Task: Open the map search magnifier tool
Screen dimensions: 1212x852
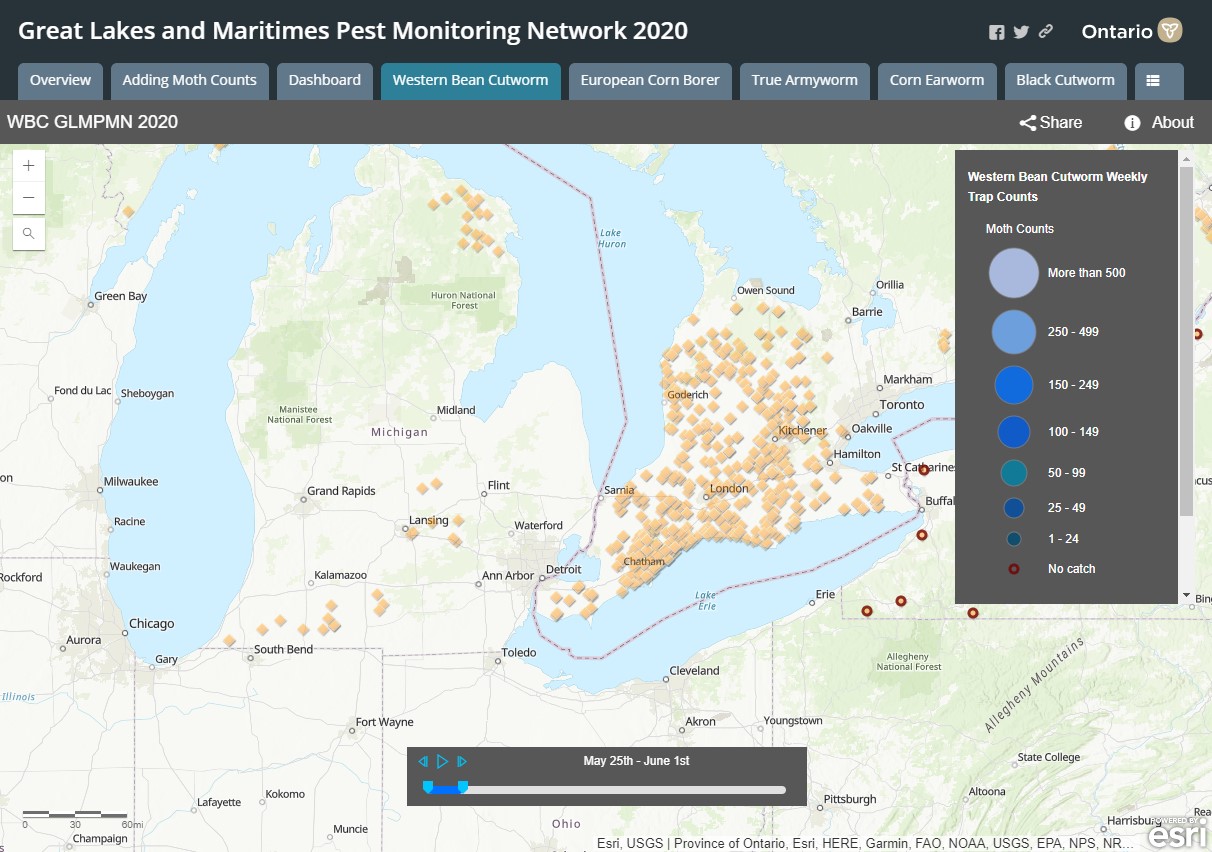Action: click(x=28, y=233)
